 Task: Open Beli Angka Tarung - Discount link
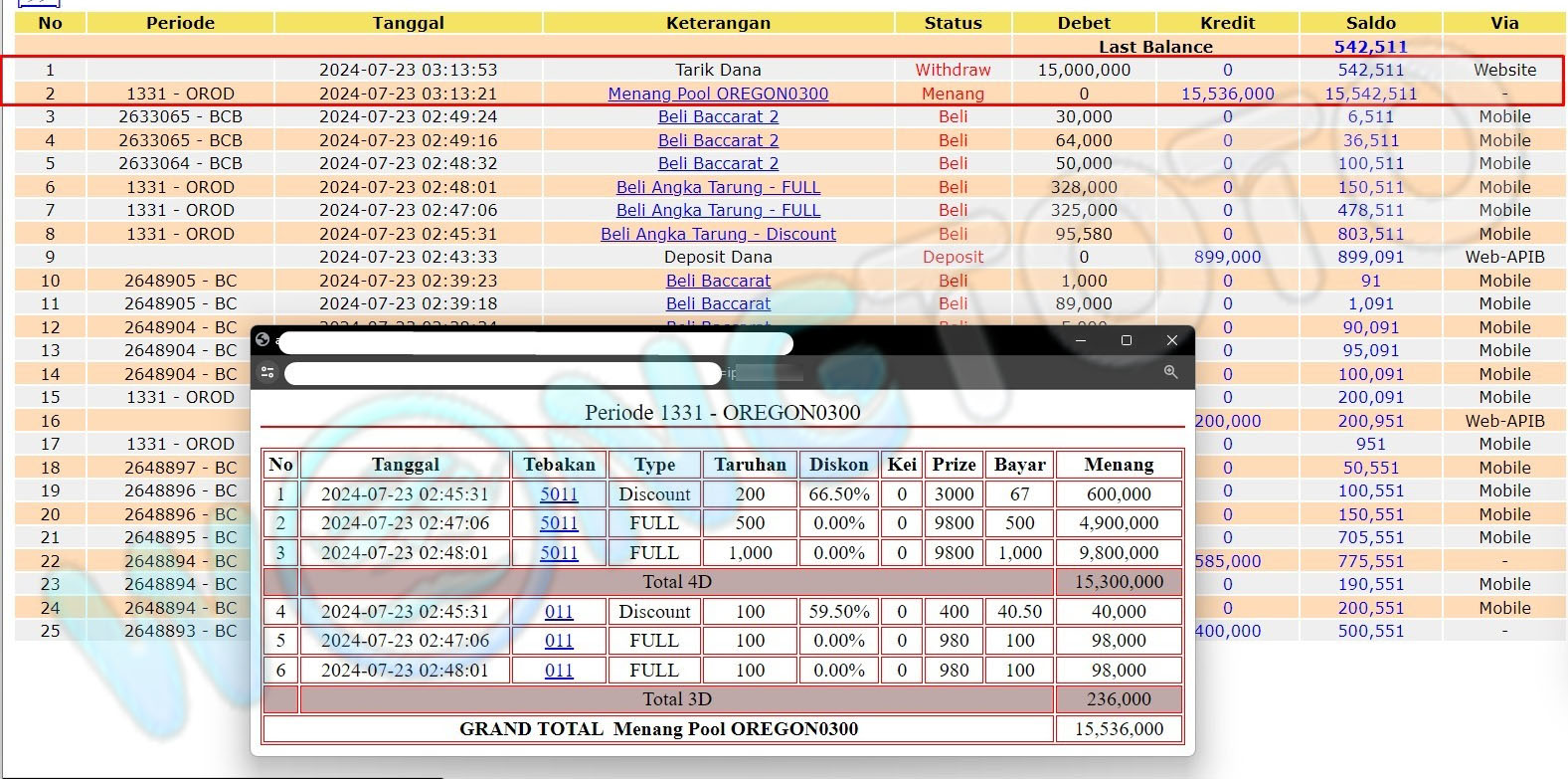[718, 234]
